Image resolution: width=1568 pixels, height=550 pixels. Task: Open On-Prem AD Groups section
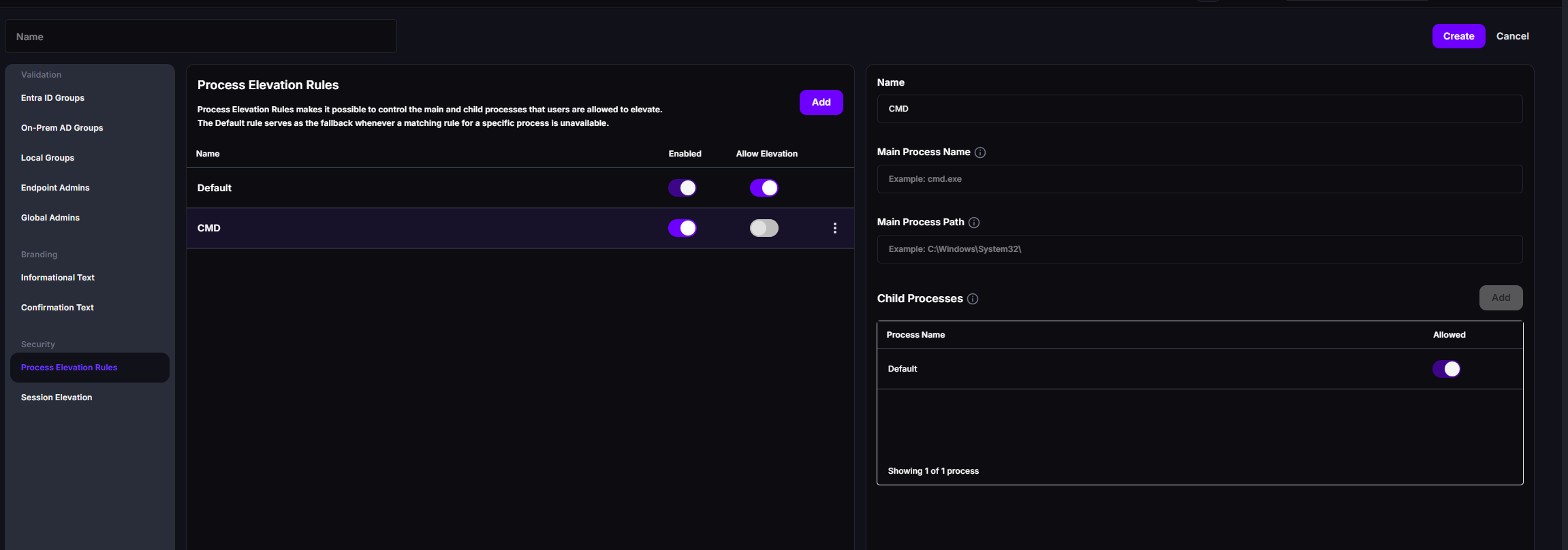62,128
